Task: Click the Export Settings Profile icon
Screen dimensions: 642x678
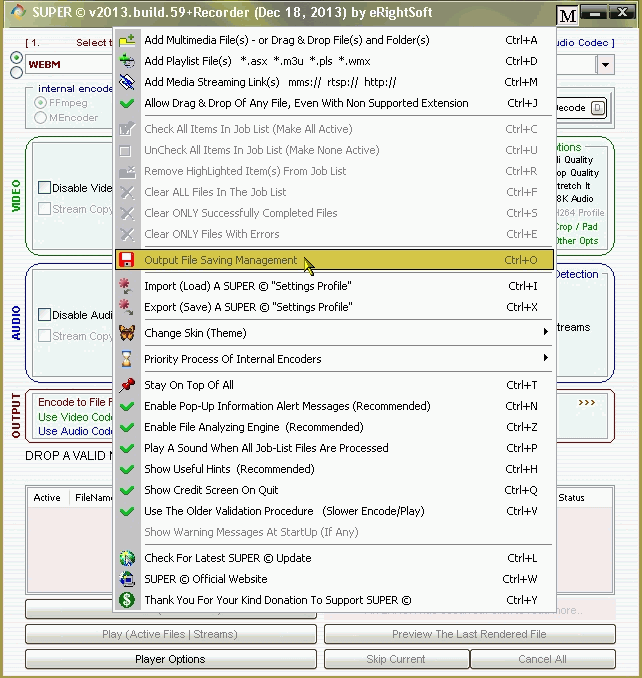Action: coord(126,307)
